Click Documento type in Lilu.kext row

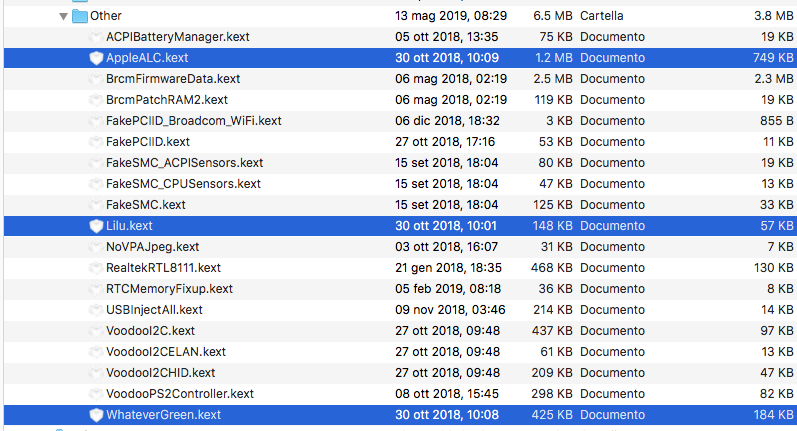tap(612, 226)
